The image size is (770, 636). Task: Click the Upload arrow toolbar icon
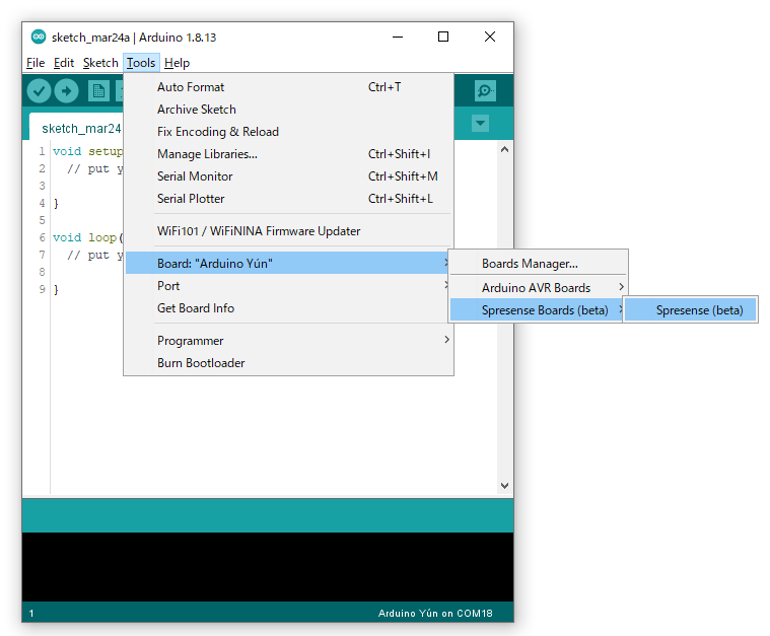click(x=66, y=91)
